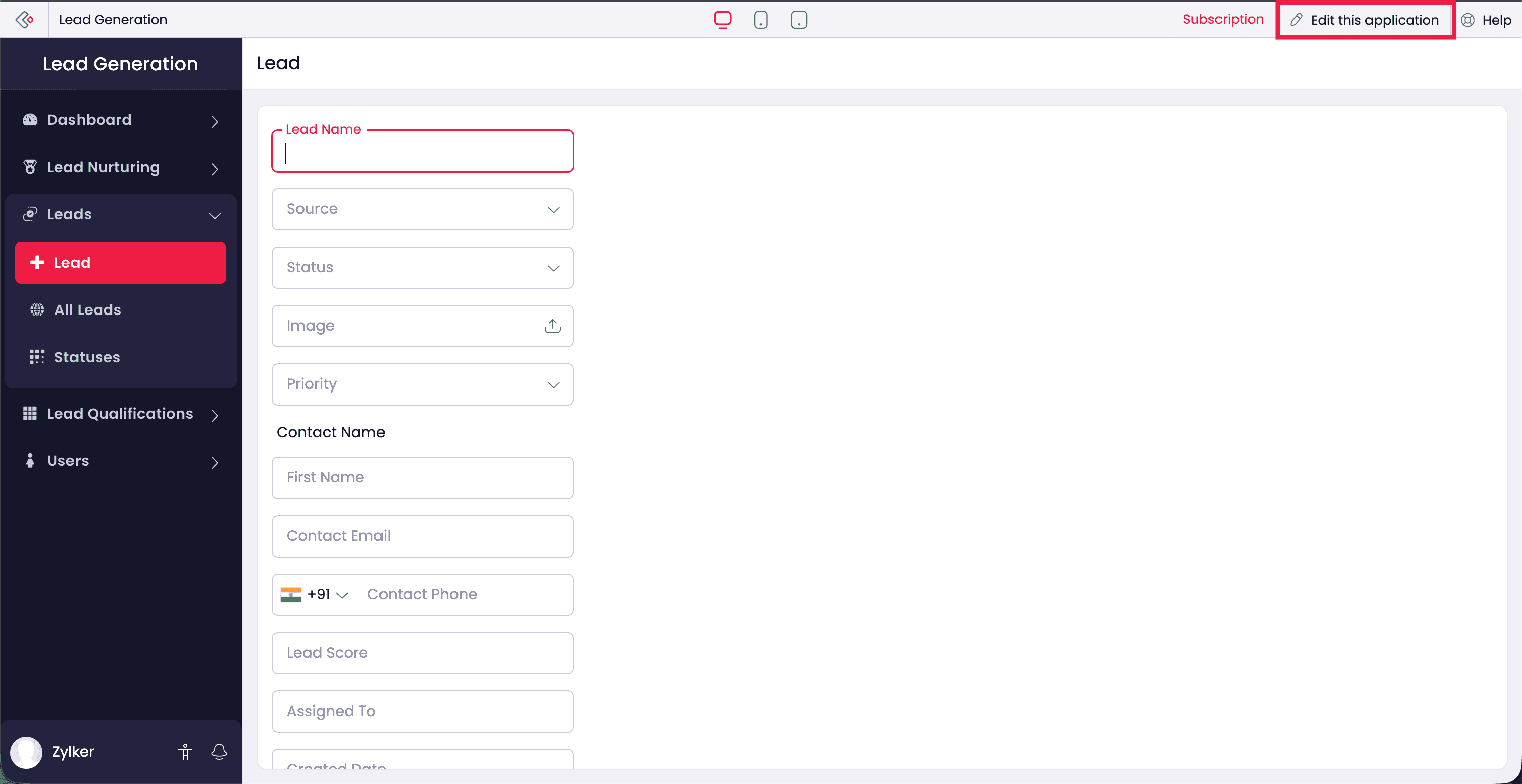
Task: Collapse the Leads section
Action: point(120,214)
